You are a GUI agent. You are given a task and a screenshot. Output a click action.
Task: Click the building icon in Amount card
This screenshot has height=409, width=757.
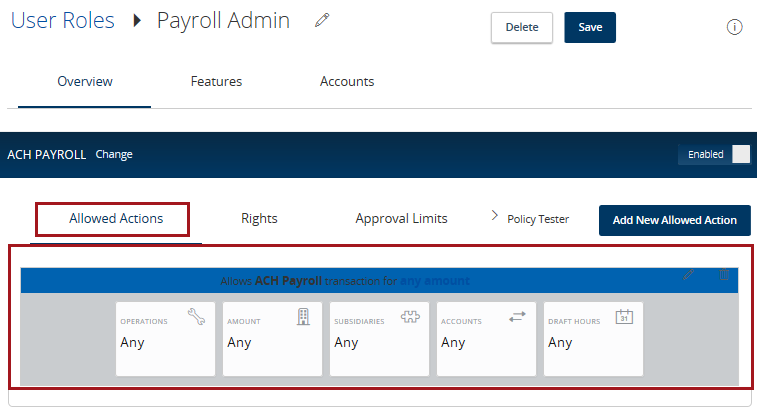tap(304, 317)
